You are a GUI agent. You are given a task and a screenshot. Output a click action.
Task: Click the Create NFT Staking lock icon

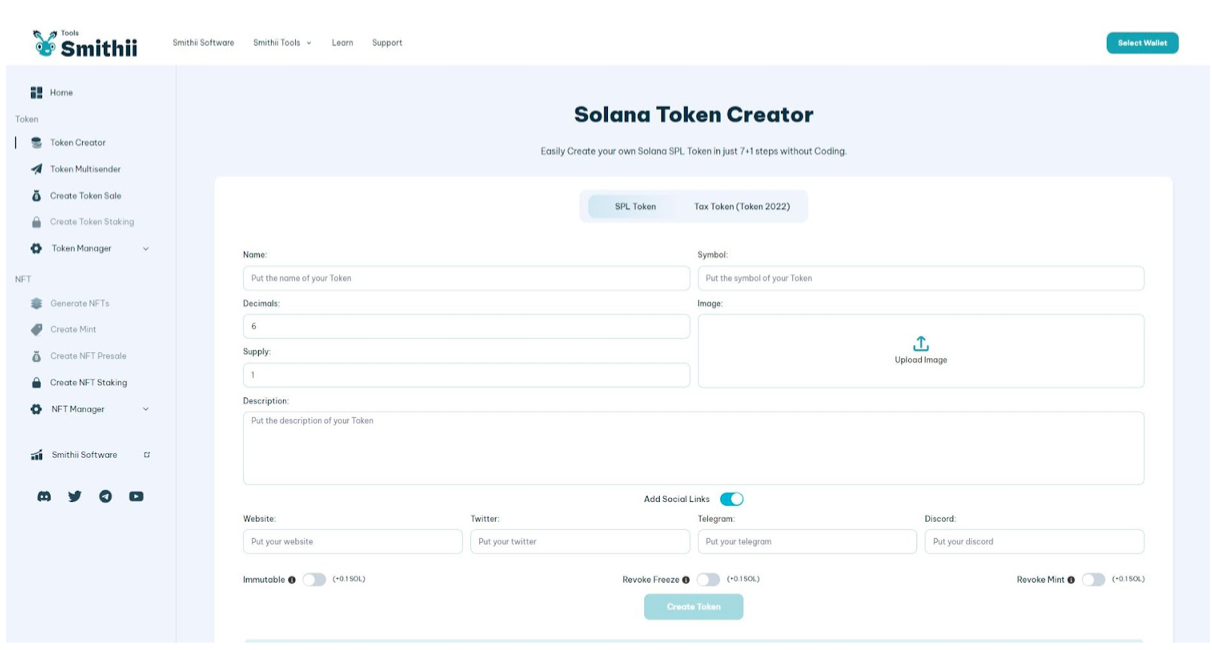click(36, 382)
